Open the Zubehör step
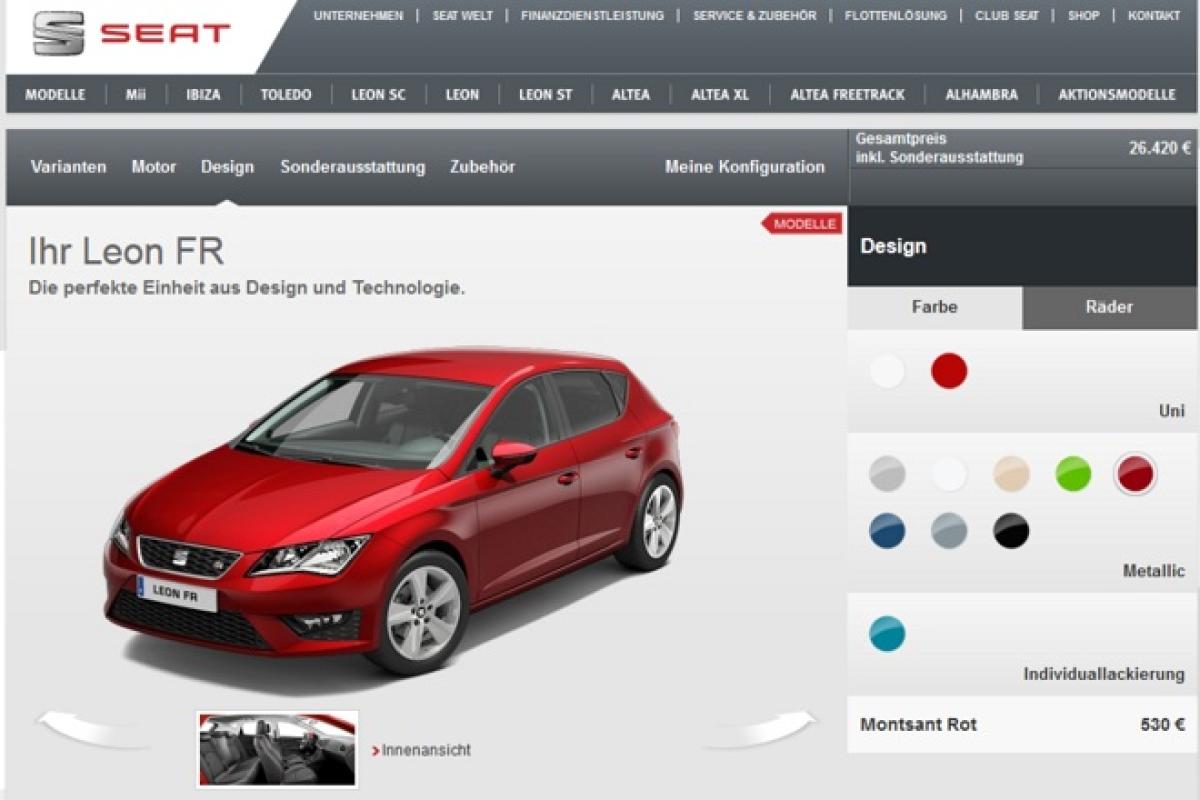 coord(482,167)
